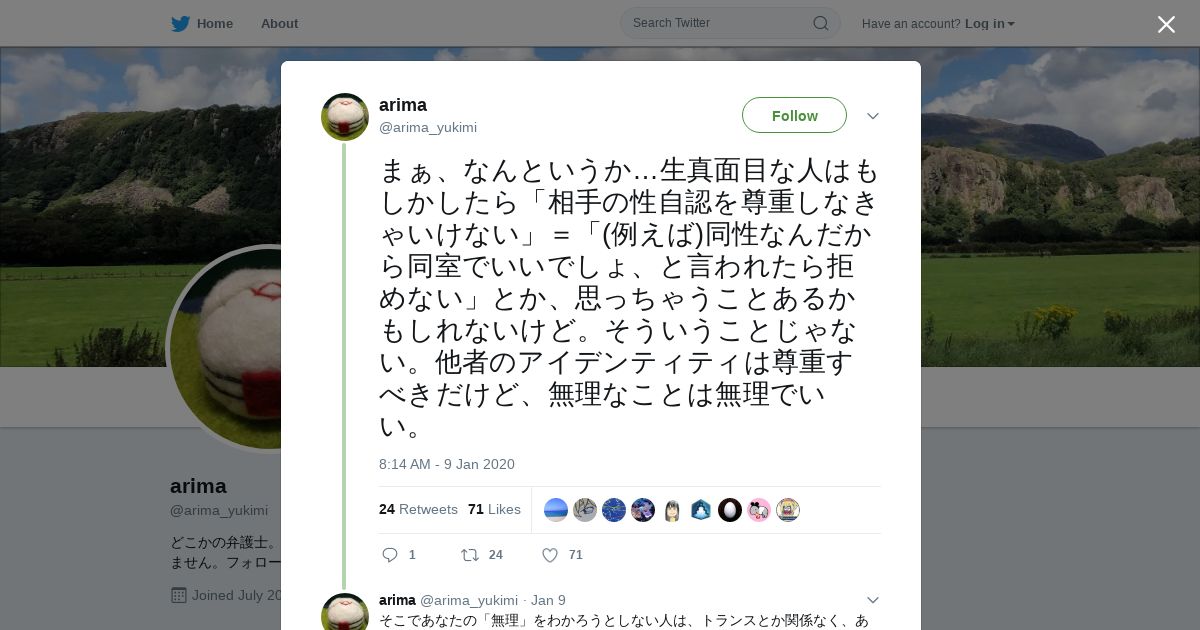Open arima's avatar in the tweet header
The height and width of the screenshot is (630, 1200).
(345, 117)
